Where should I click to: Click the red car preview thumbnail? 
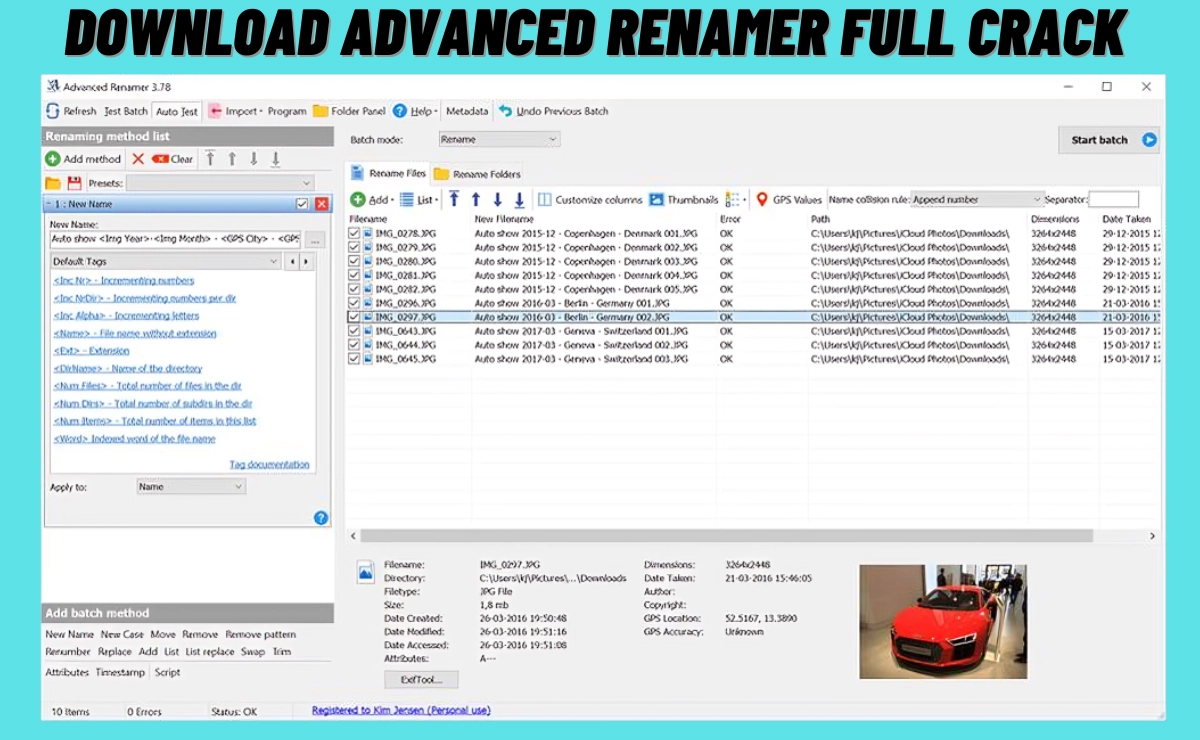pyautogui.click(x=942, y=622)
